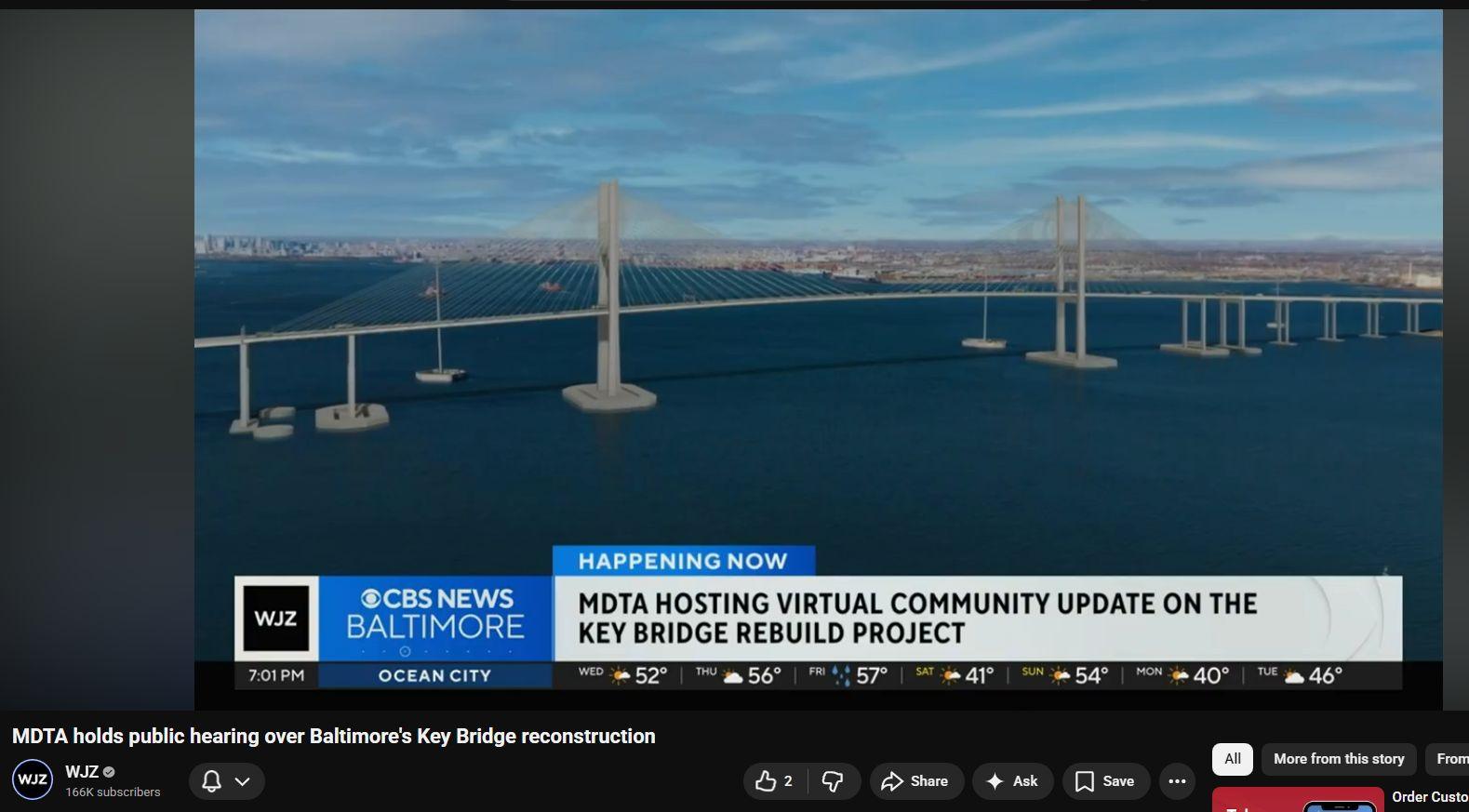
Task: Dislike the video with thumbs-down icon
Action: (834, 781)
